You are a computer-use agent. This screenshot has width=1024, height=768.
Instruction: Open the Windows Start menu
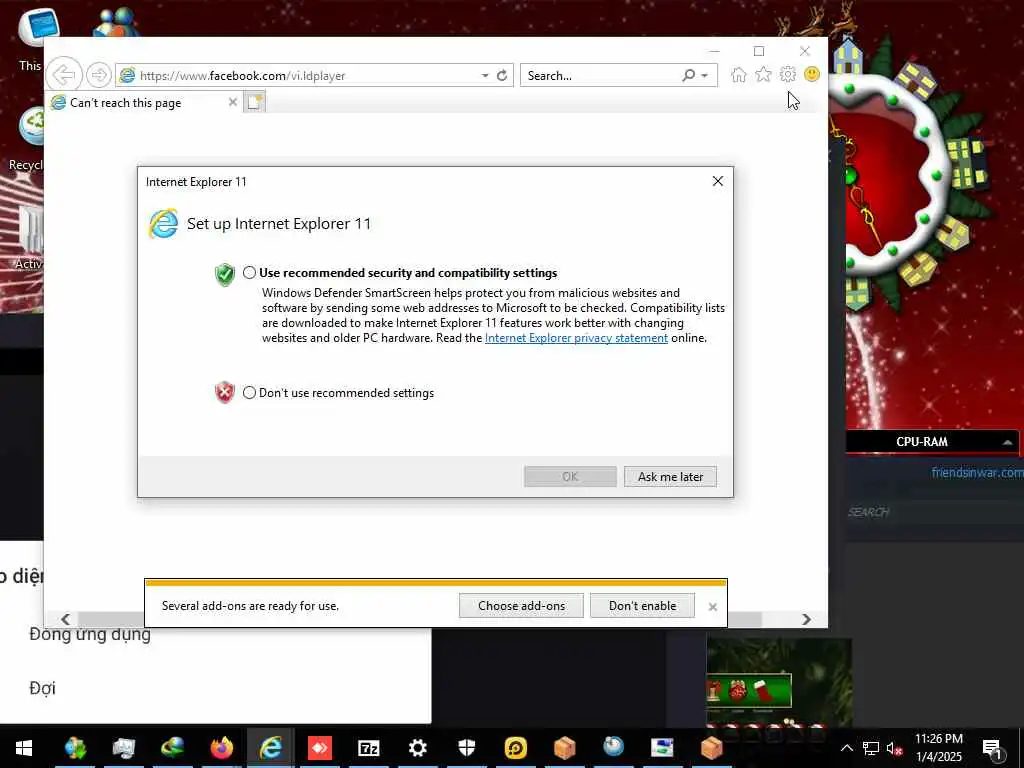point(24,748)
